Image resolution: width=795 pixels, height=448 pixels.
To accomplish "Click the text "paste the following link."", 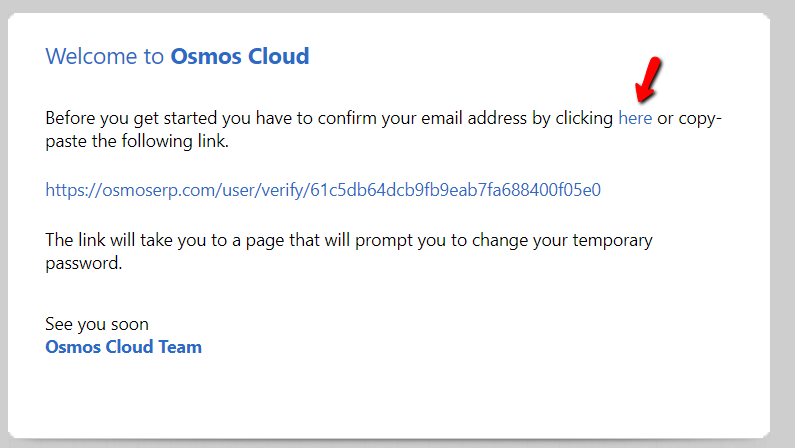I will click(x=137, y=141).
